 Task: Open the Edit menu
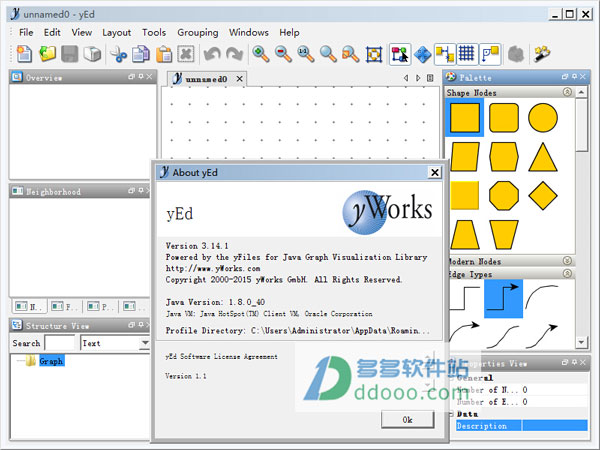click(x=52, y=33)
